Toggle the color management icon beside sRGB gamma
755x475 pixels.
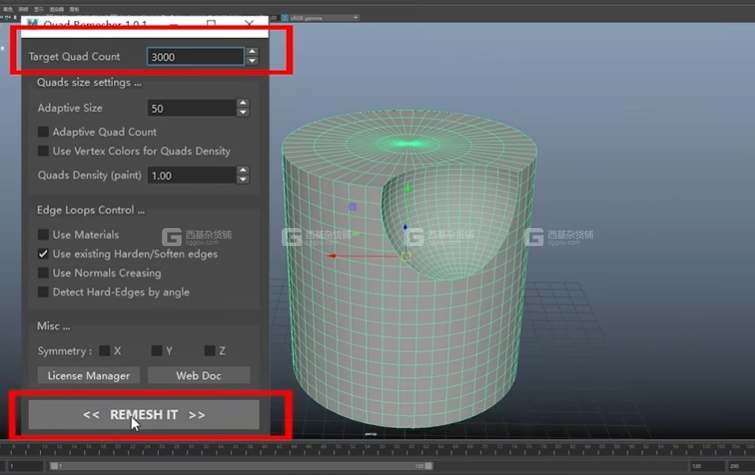(285, 18)
